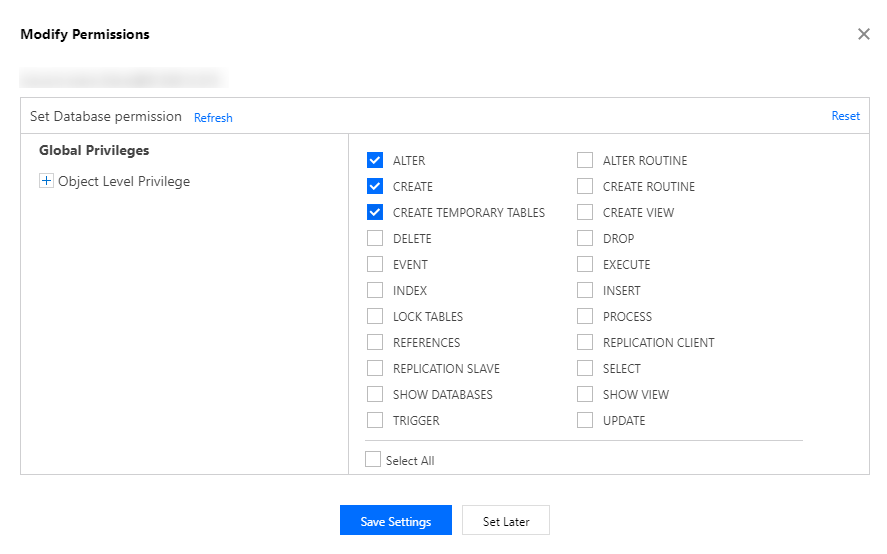The width and height of the screenshot is (887, 554).
Task: Toggle the Select All checkbox
Action: coord(373,460)
